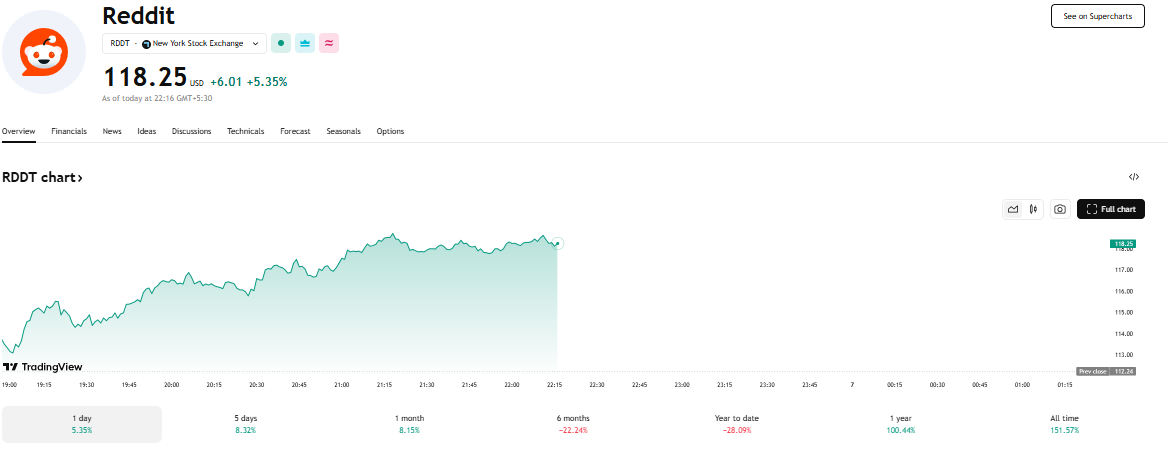Image resolution: width=1168 pixels, height=460 pixels.
Task: Click the embed code icon
Action: point(1134,177)
